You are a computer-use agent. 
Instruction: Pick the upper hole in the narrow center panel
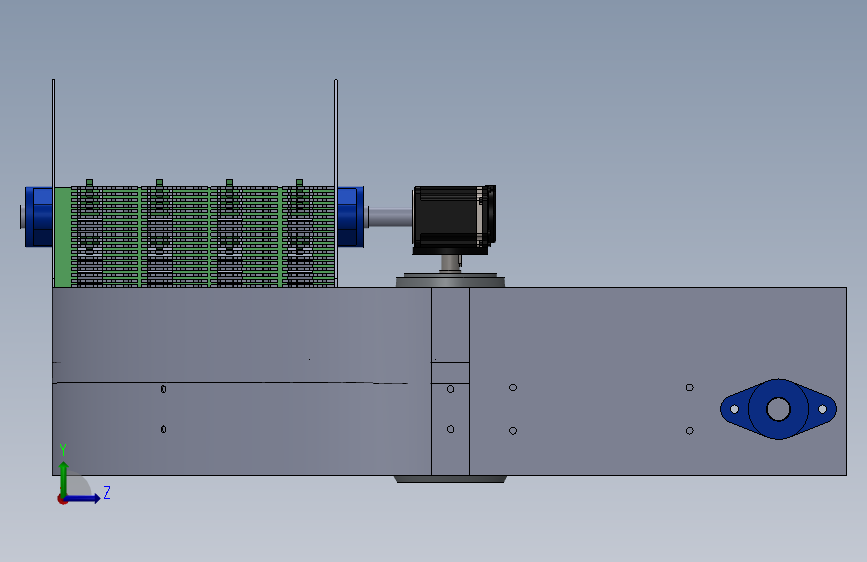click(451, 389)
